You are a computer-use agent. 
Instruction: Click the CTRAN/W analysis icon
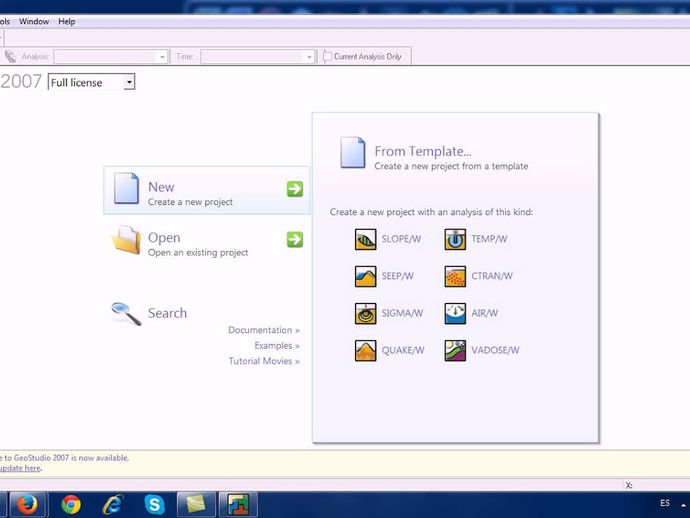coord(455,276)
